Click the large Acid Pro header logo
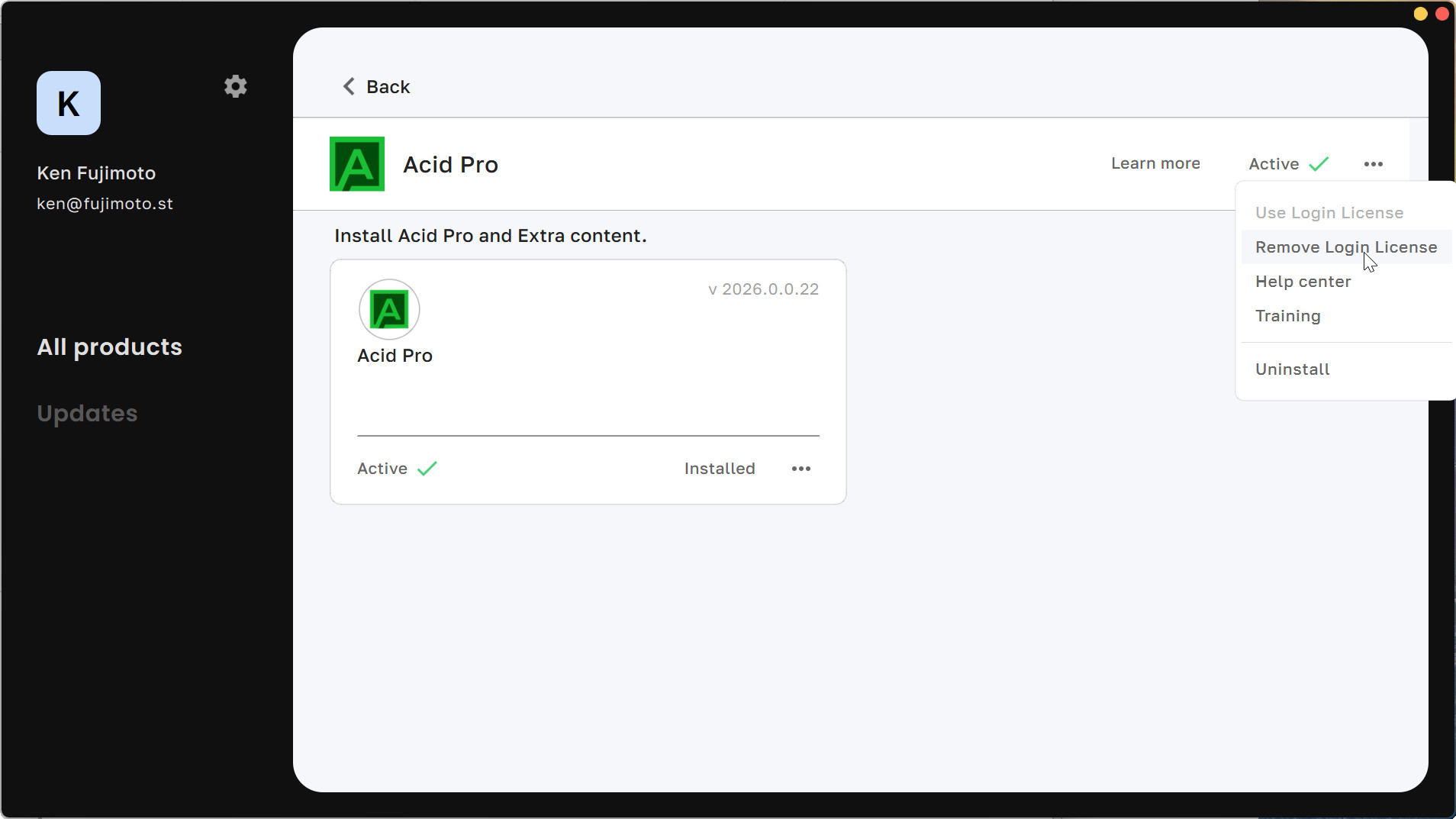Viewport: 1456px width, 819px height. pos(357,164)
